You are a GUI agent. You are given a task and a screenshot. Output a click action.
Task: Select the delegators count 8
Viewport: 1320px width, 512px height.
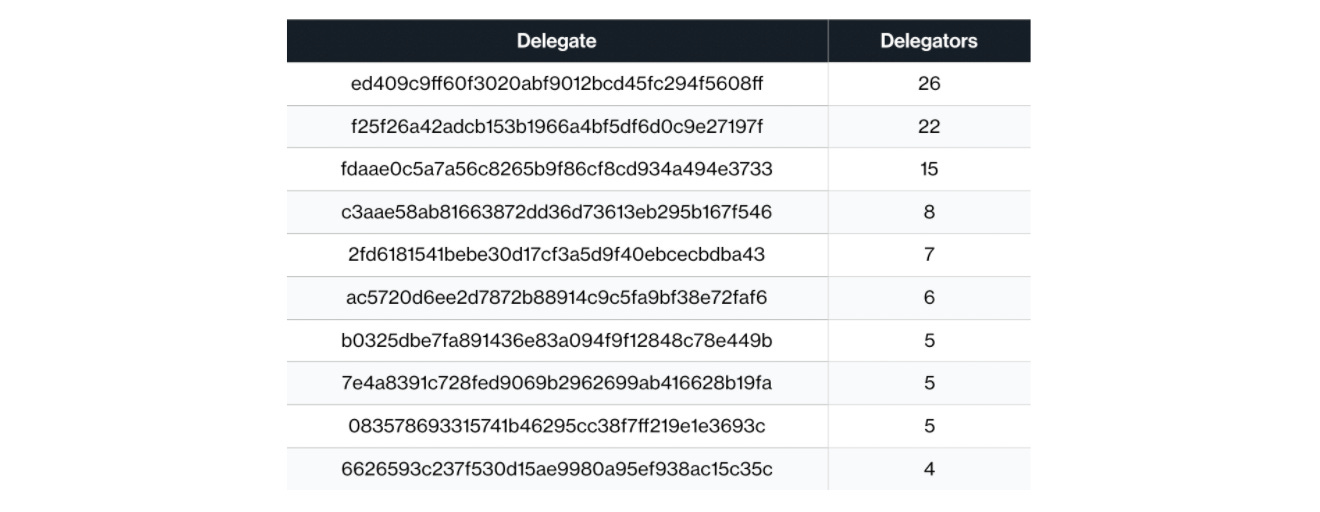(928, 213)
